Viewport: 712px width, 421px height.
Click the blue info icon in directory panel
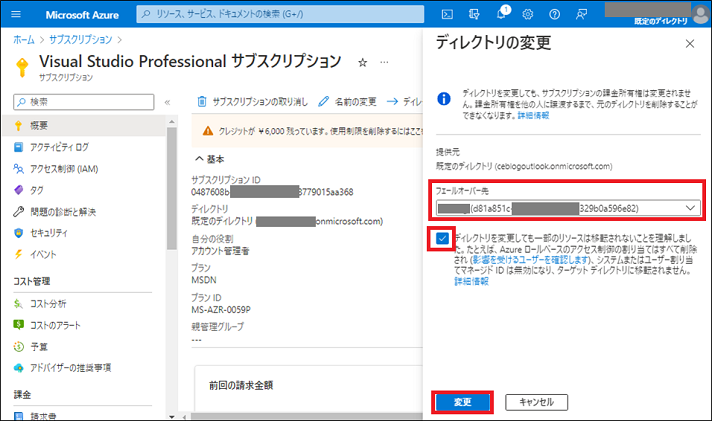(x=444, y=99)
